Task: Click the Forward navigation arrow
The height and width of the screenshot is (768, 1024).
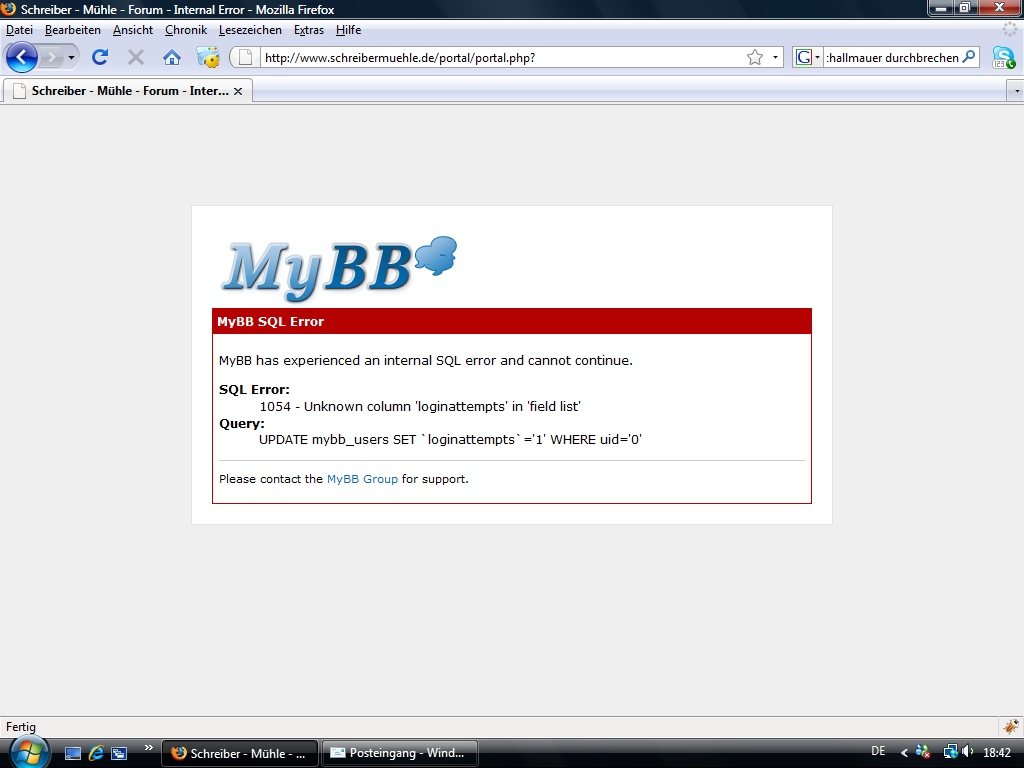Action: pos(52,57)
